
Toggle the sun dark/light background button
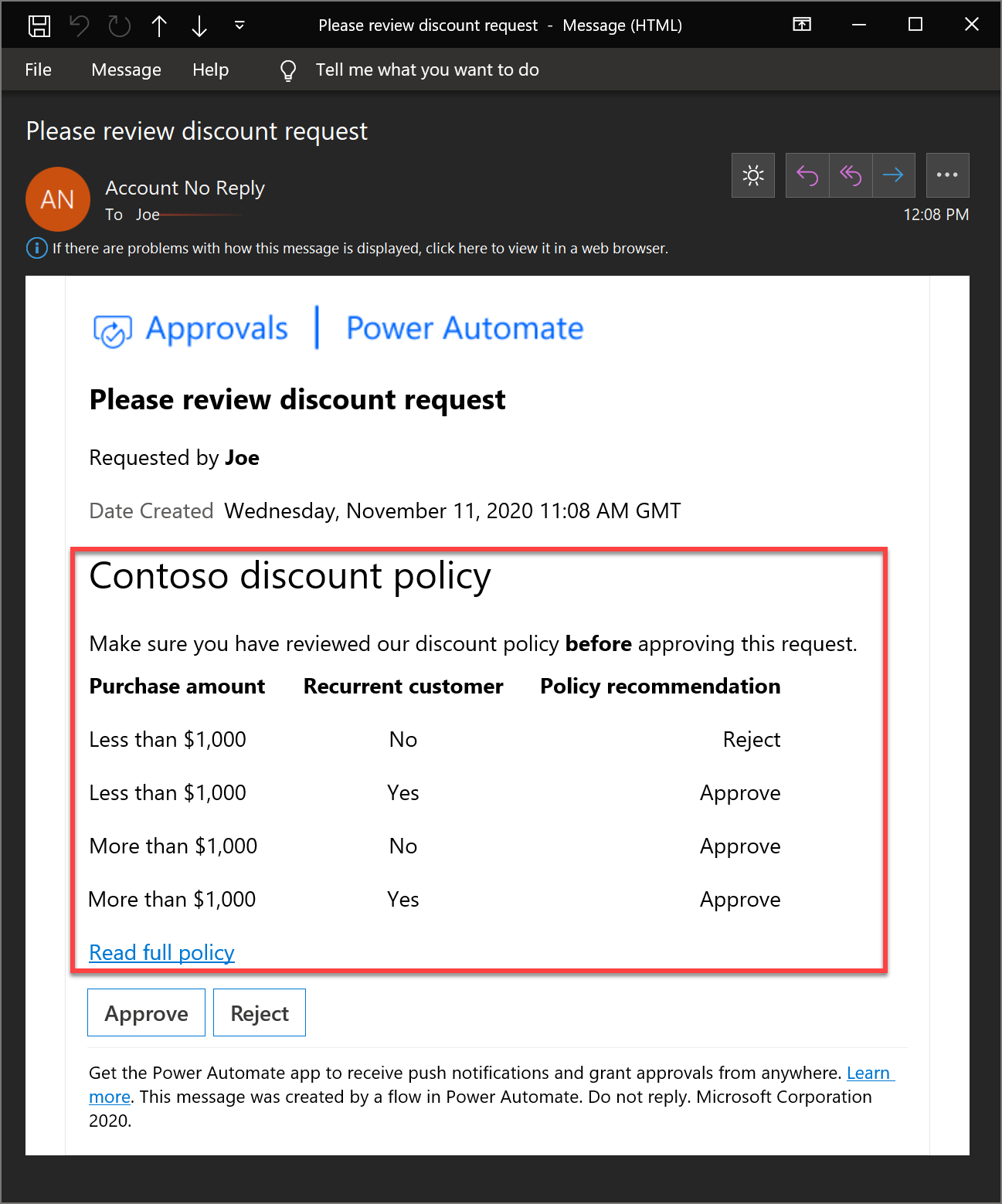753,175
